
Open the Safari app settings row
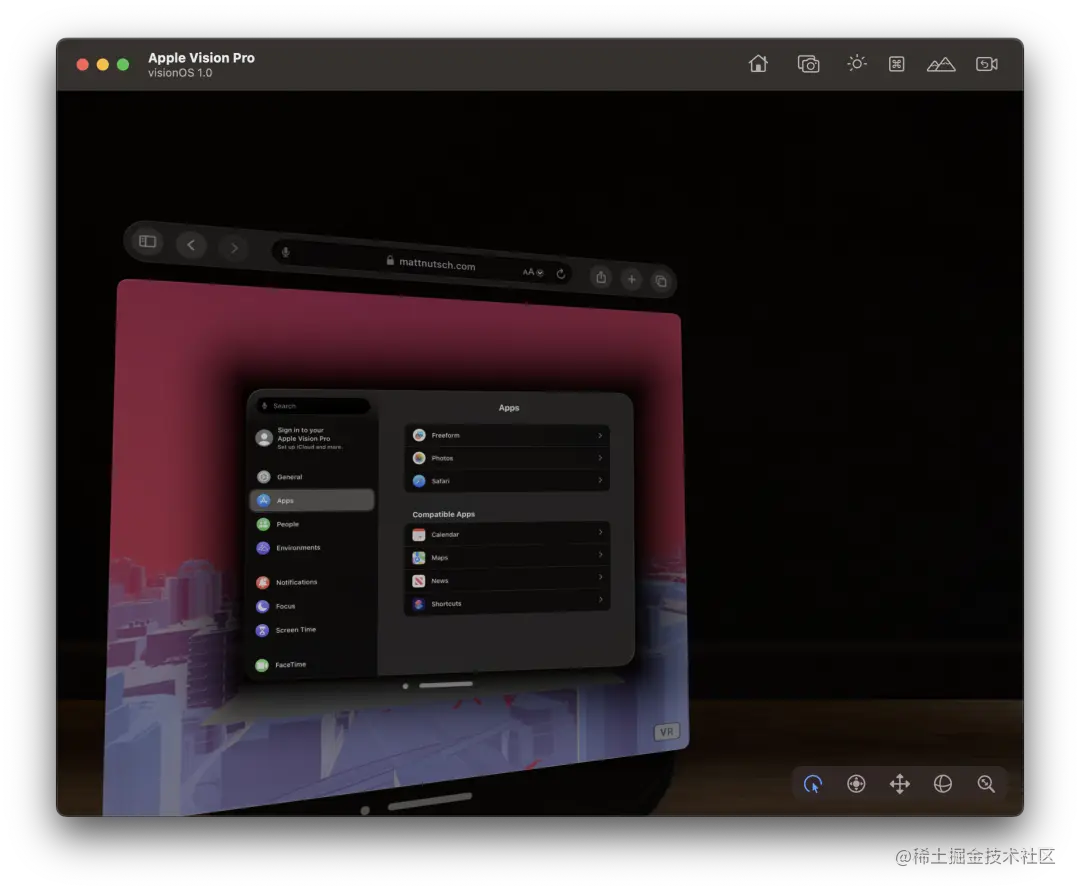[507, 481]
